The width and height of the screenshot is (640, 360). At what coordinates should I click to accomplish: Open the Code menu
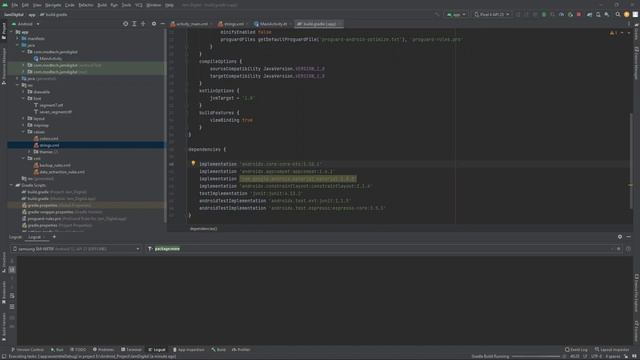click(x=70, y=5)
